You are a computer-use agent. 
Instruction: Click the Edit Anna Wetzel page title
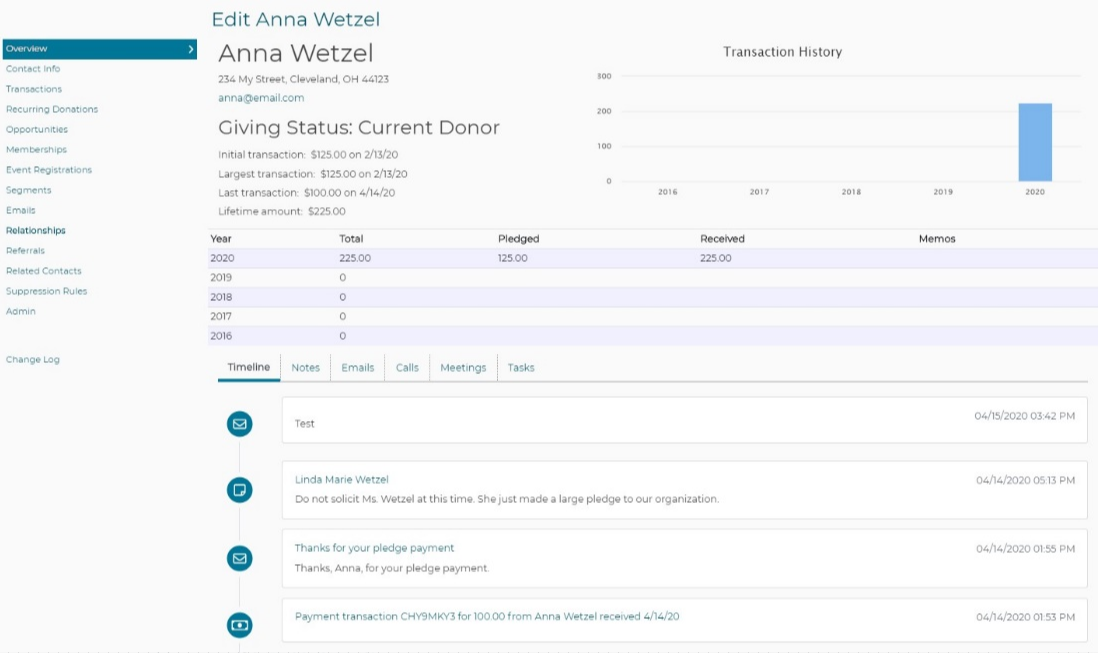[296, 19]
